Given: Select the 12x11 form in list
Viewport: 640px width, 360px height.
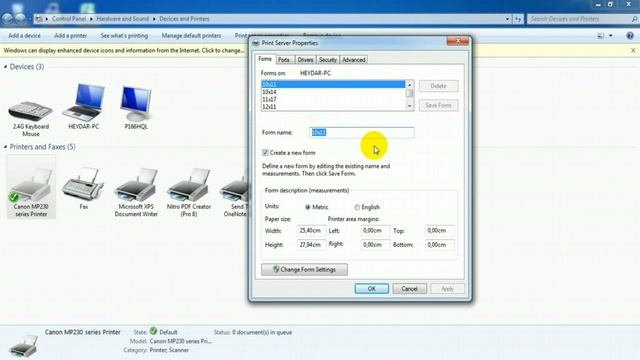Looking at the screenshot, I should (x=333, y=107).
